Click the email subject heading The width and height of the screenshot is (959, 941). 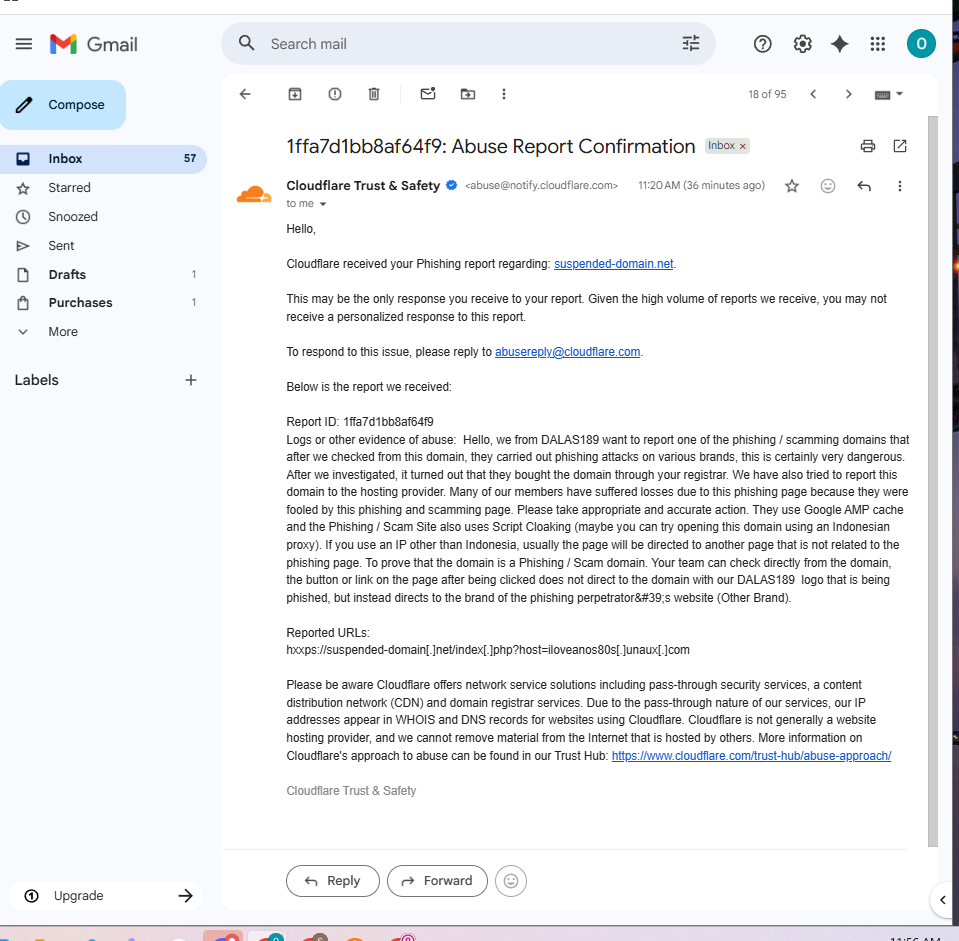491,147
